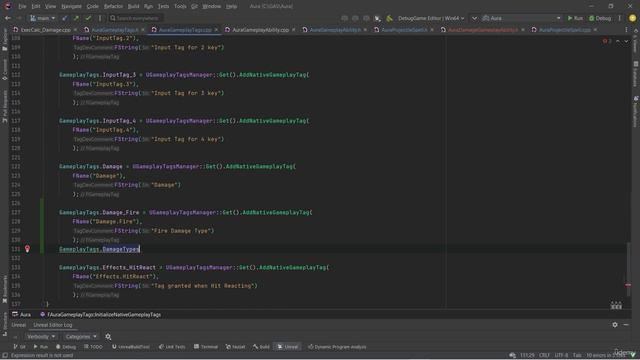Click the more options icon after Debug button
This screenshot has height=360, width=640.
point(620,18)
